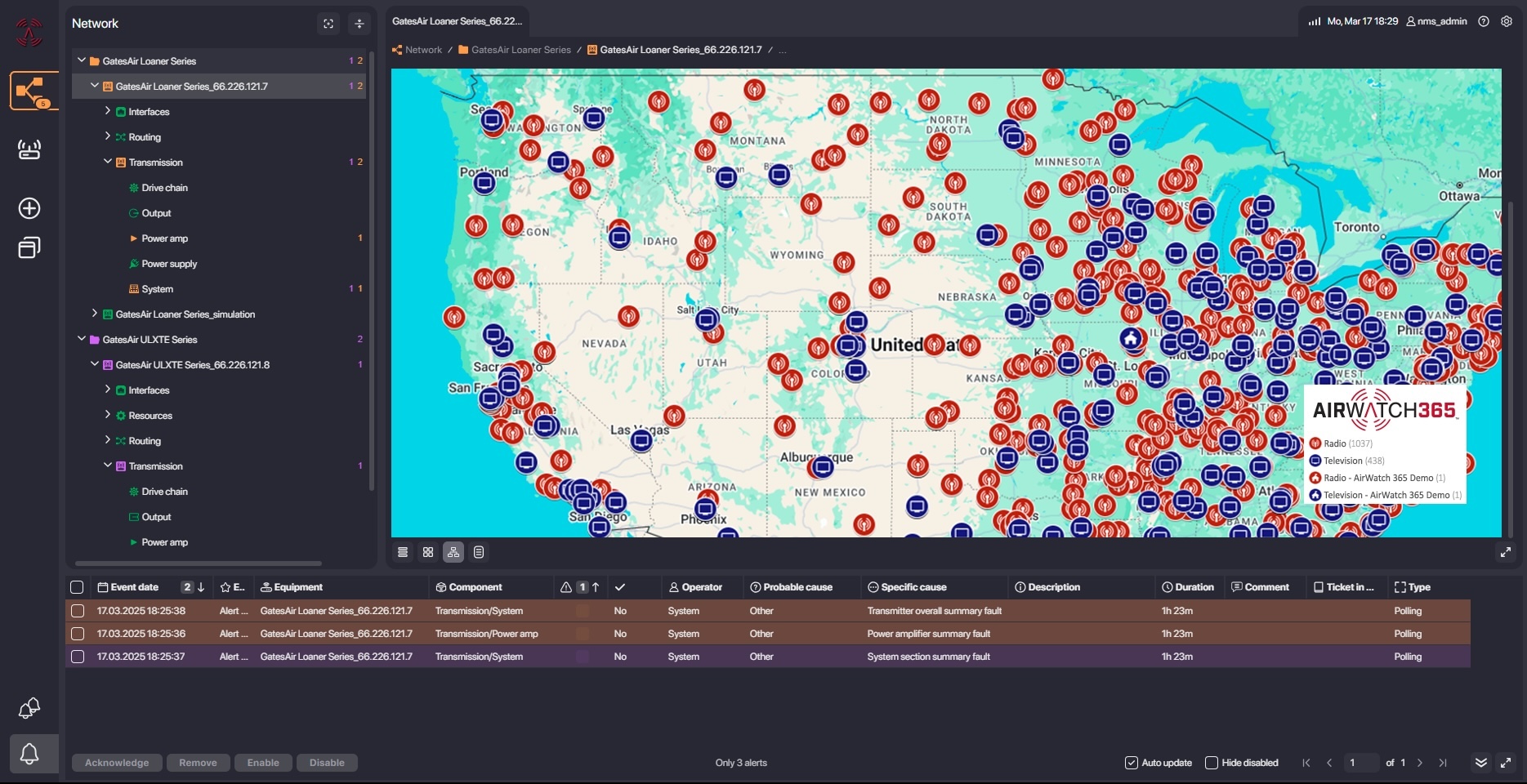Sort alerts by Event date column
The image size is (1527, 784).
coord(134,587)
